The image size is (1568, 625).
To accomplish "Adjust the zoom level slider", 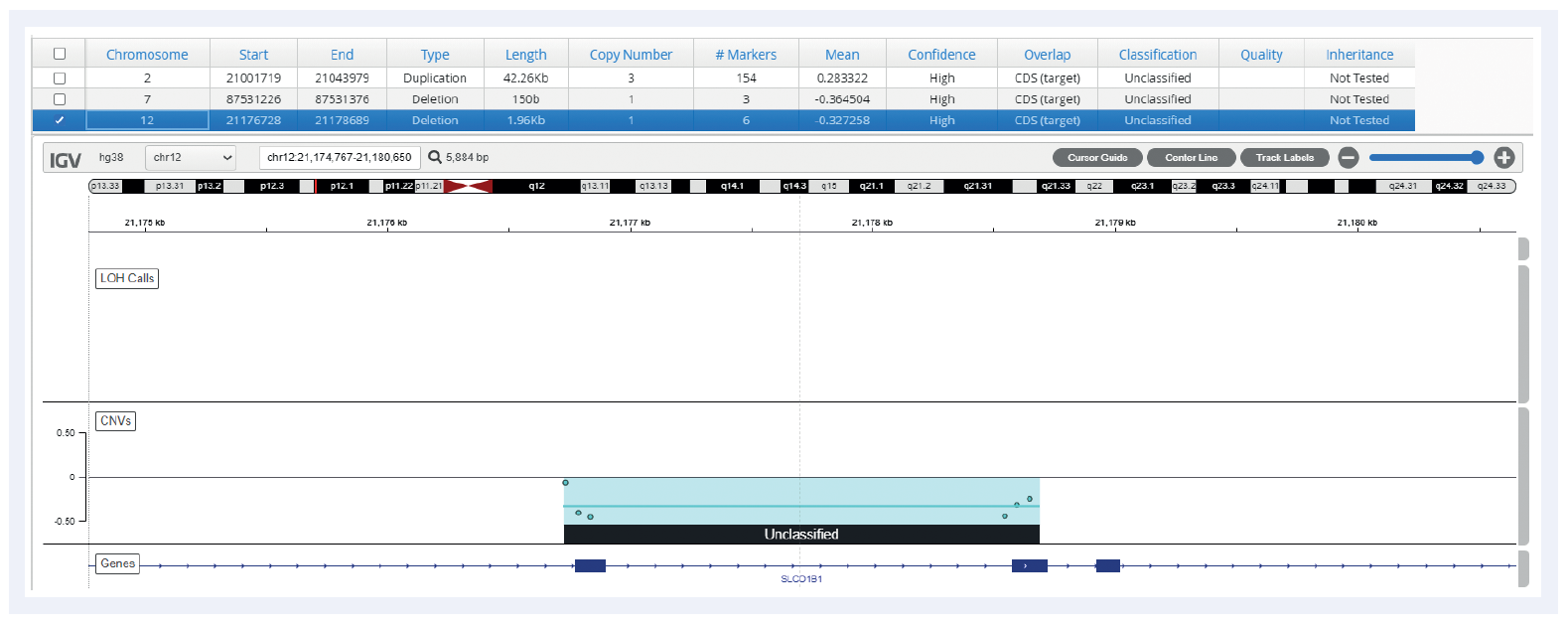I will [1426, 157].
